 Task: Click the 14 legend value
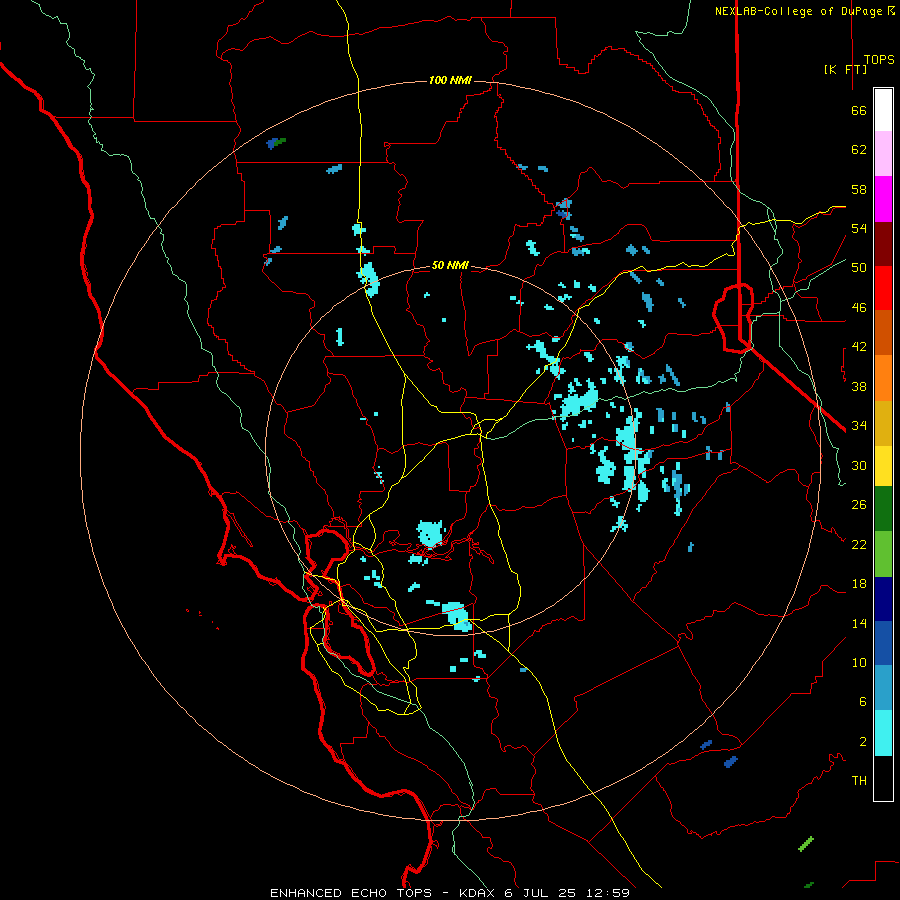859,623
